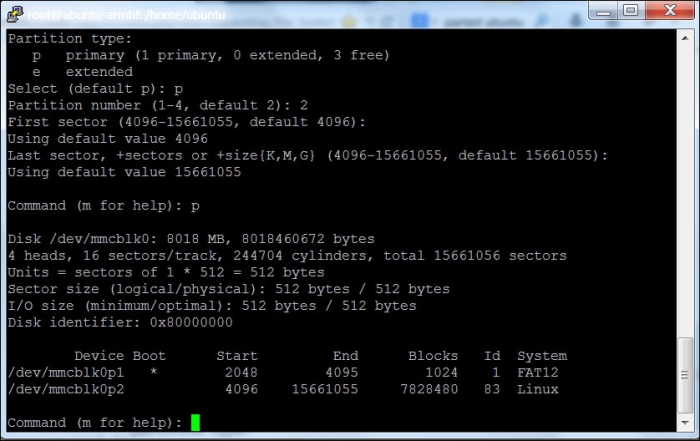Screen dimensions: 700x441
Task: Minimize the PuTTY terminal window
Action: [x=603, y=11]
